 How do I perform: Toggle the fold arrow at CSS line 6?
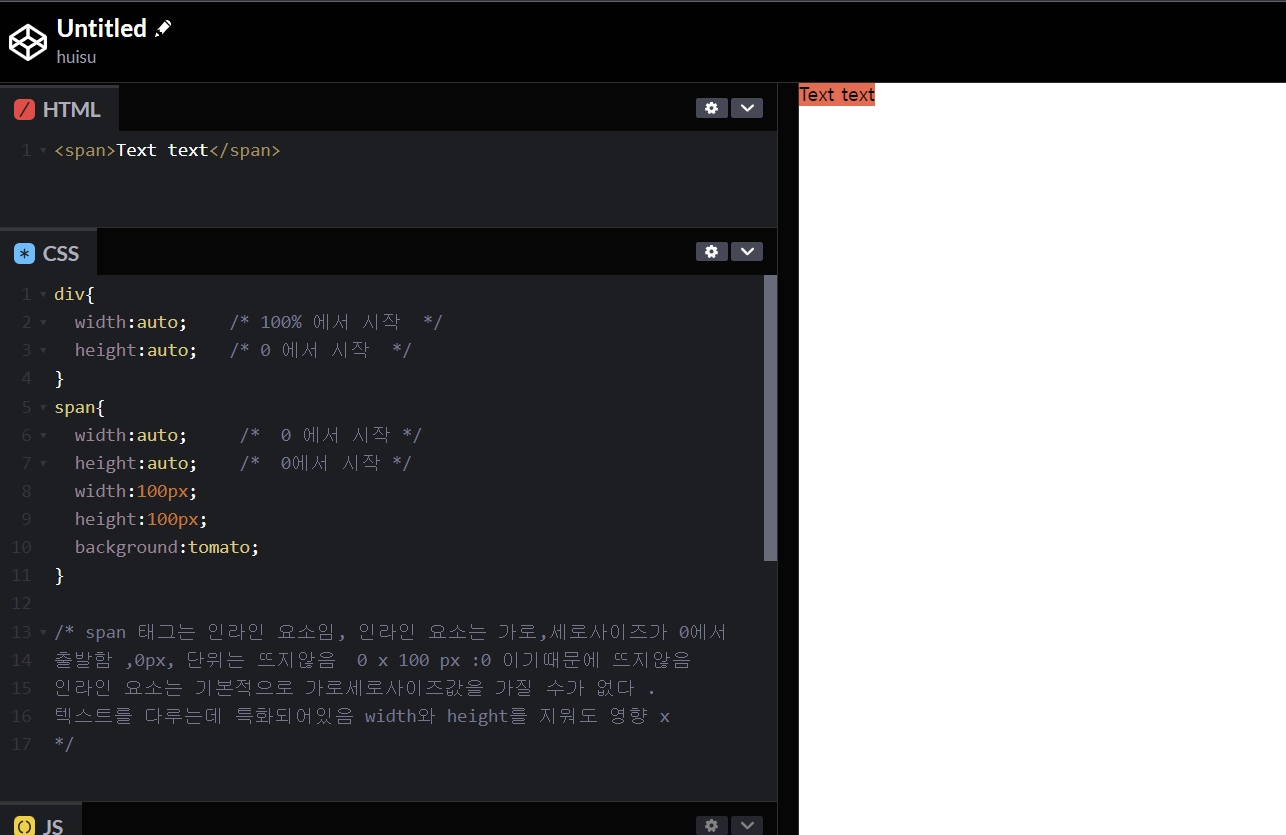point(43,435)
